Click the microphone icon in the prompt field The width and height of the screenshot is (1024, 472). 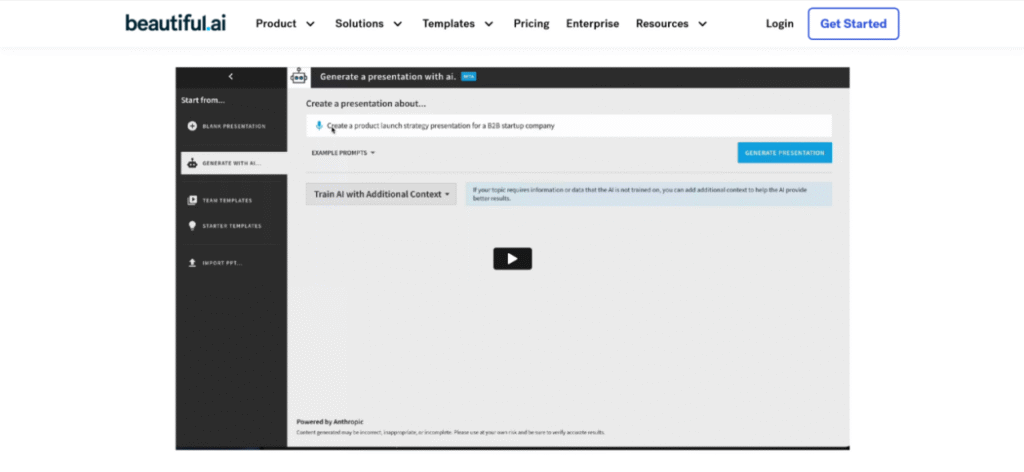319,126
